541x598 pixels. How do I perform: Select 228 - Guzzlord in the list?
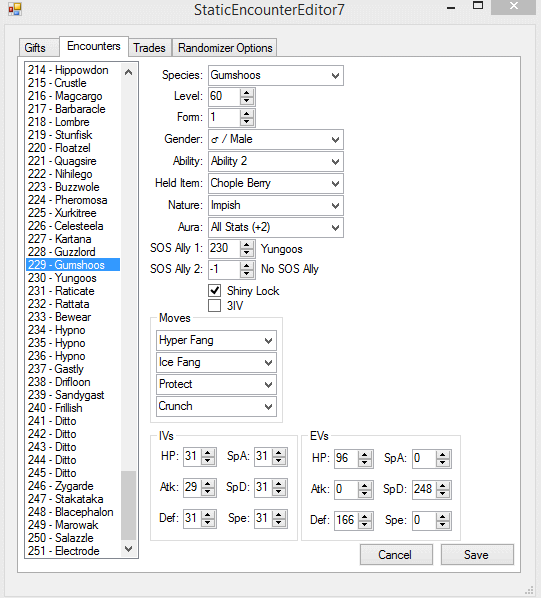[x=73, y=252]
